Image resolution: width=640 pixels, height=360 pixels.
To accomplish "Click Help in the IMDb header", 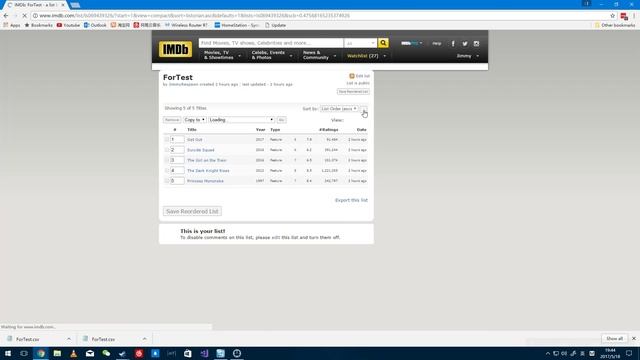I will point(437,43).
